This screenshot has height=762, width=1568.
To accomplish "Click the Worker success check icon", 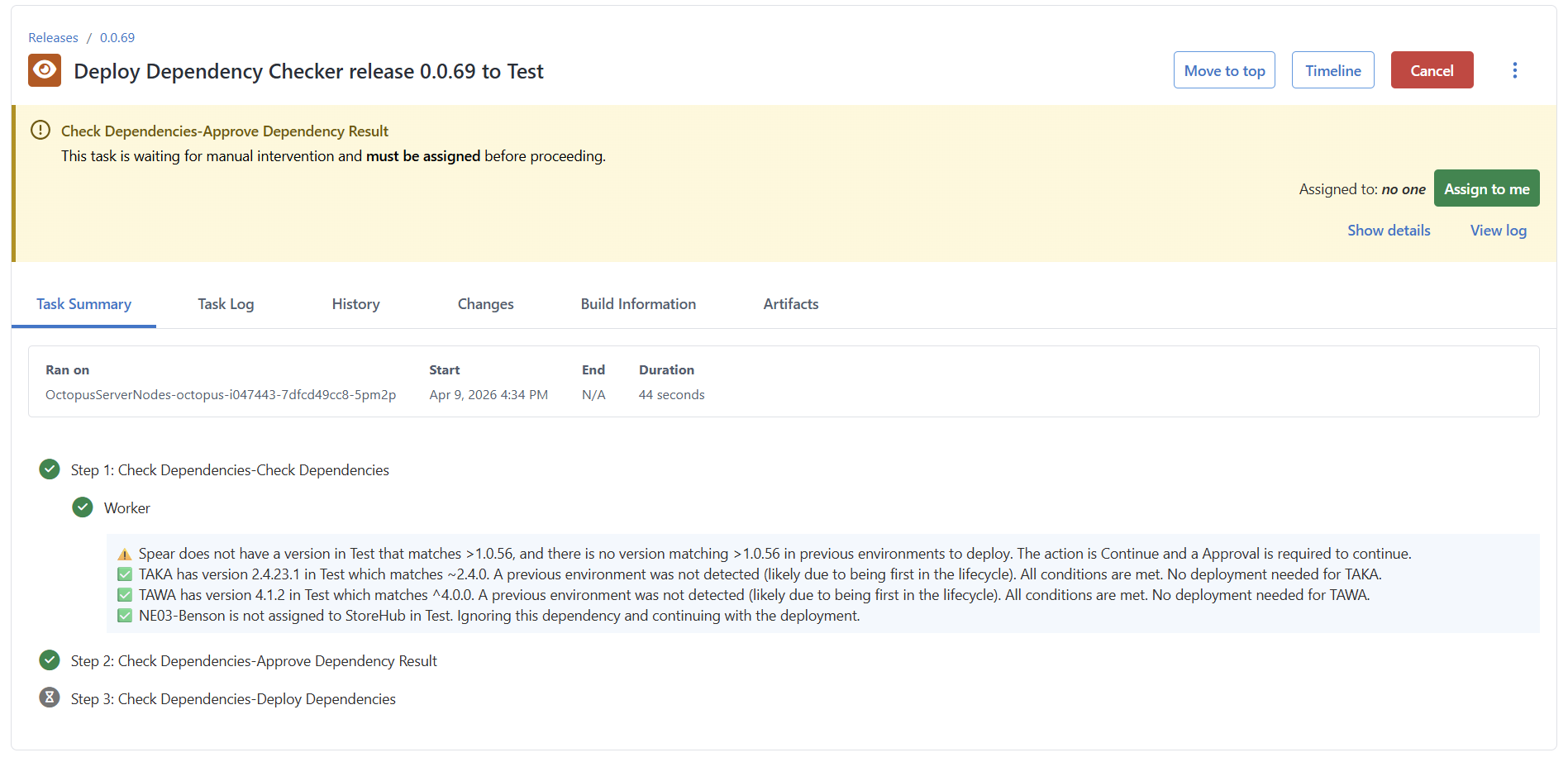I will (x=83, y=507).
